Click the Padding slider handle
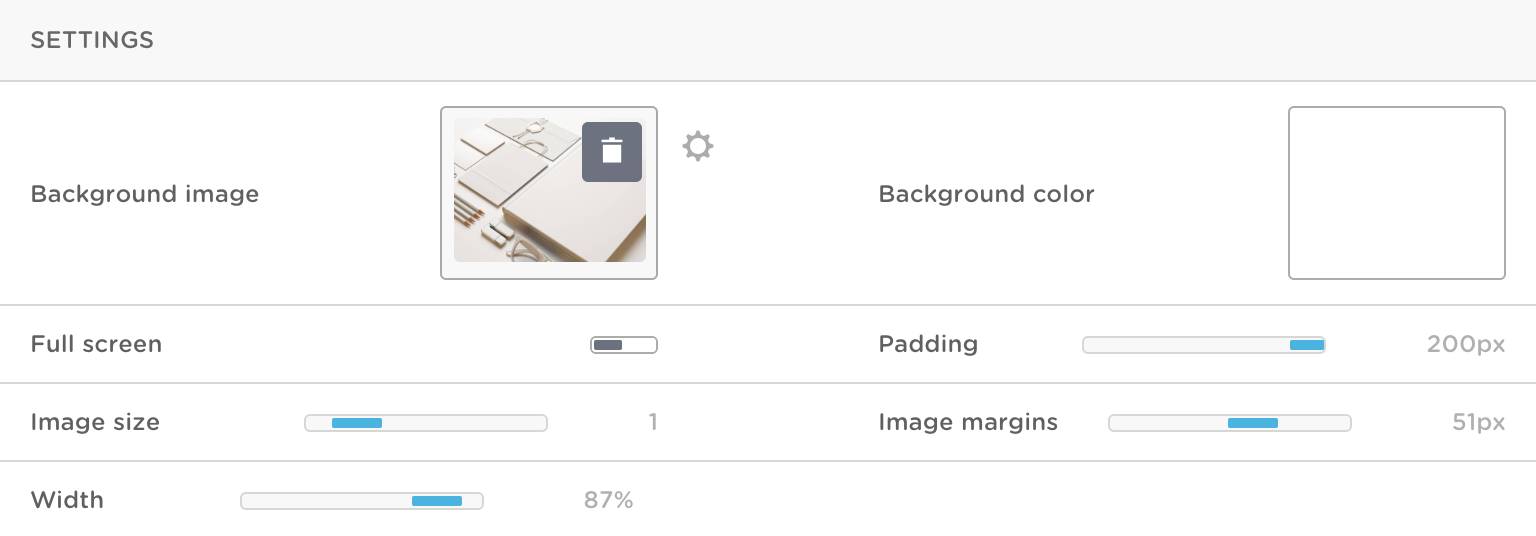This screenshot has height=536, width=1536. pyautogui.click(x=1307, y=345)
